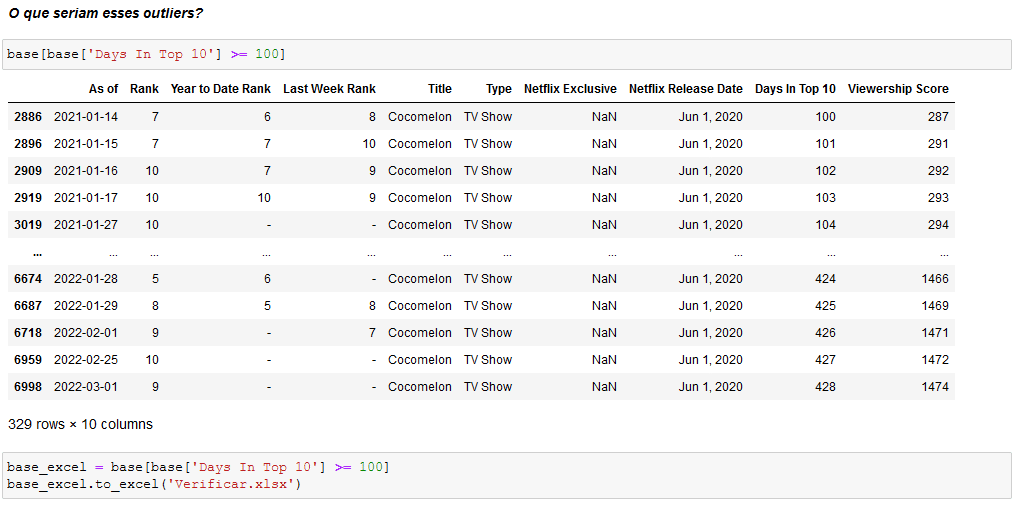Screen dimensions: 1022x509
Task: Click Viewership Score value 294
Action: click(x=938, y=224)
